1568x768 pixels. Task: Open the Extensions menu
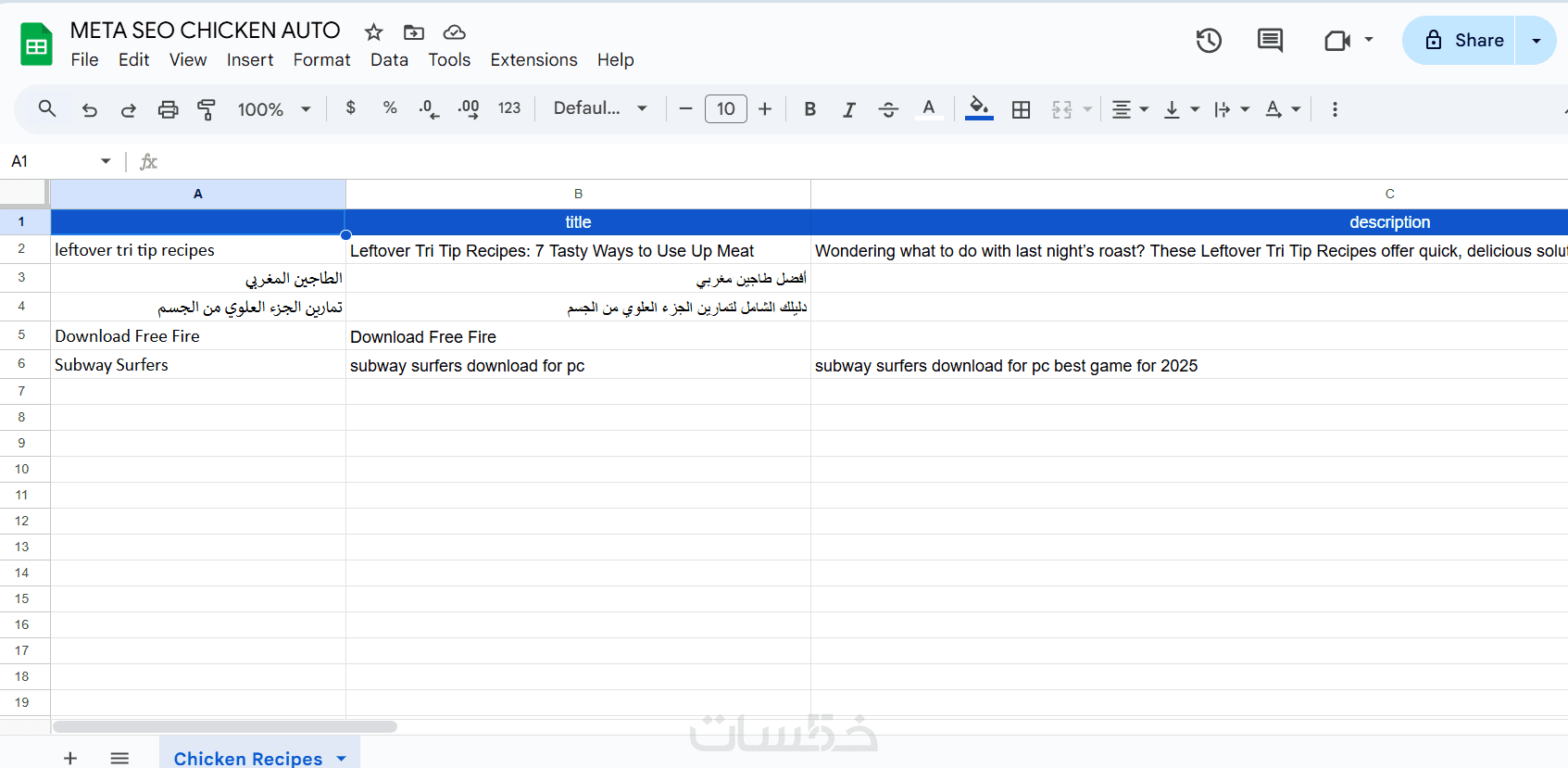tap(533, 60)
